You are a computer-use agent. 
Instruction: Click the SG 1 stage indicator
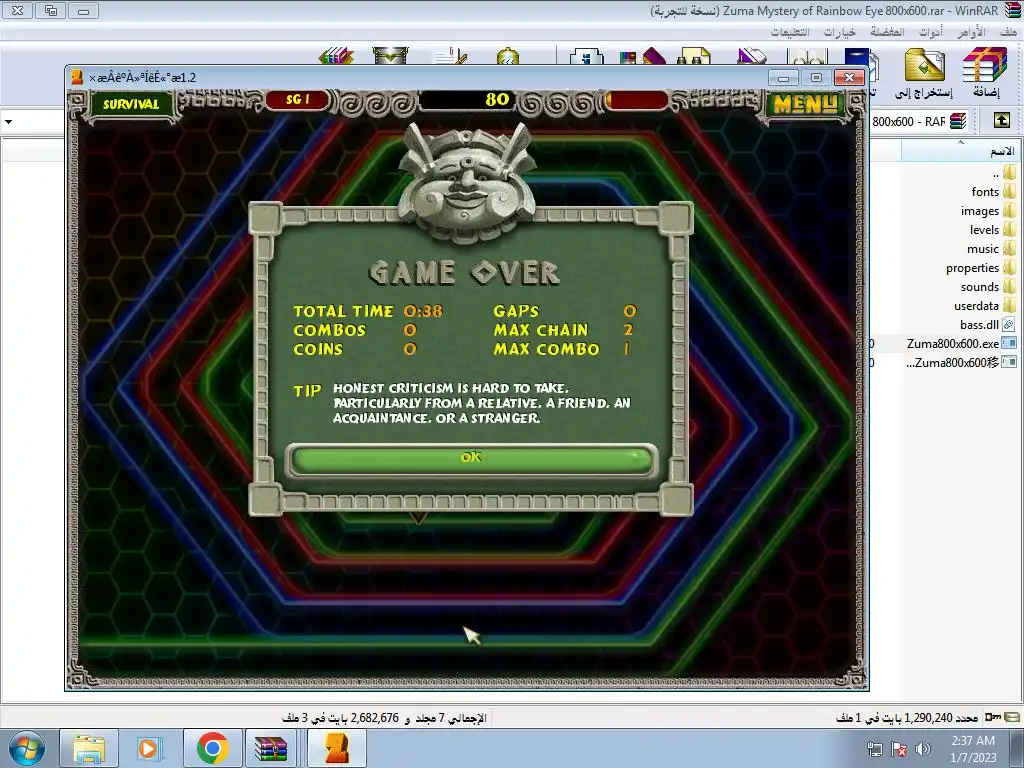pyautogui.click(x=298, y=99)
